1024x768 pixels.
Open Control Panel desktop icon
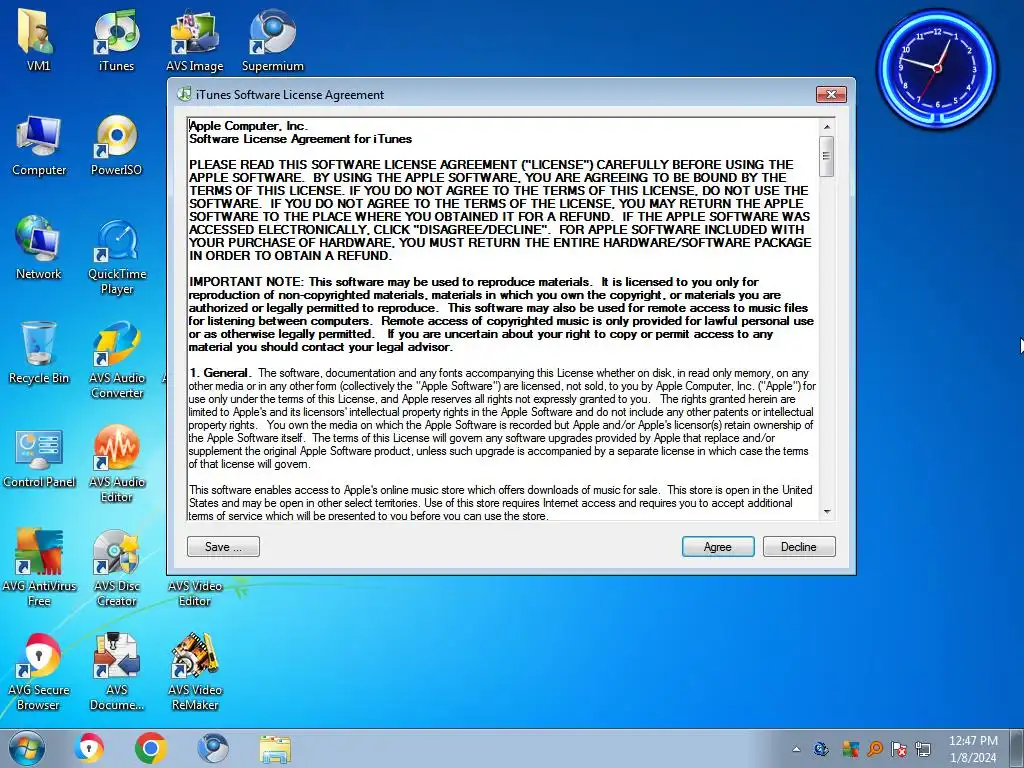point(39,457)
